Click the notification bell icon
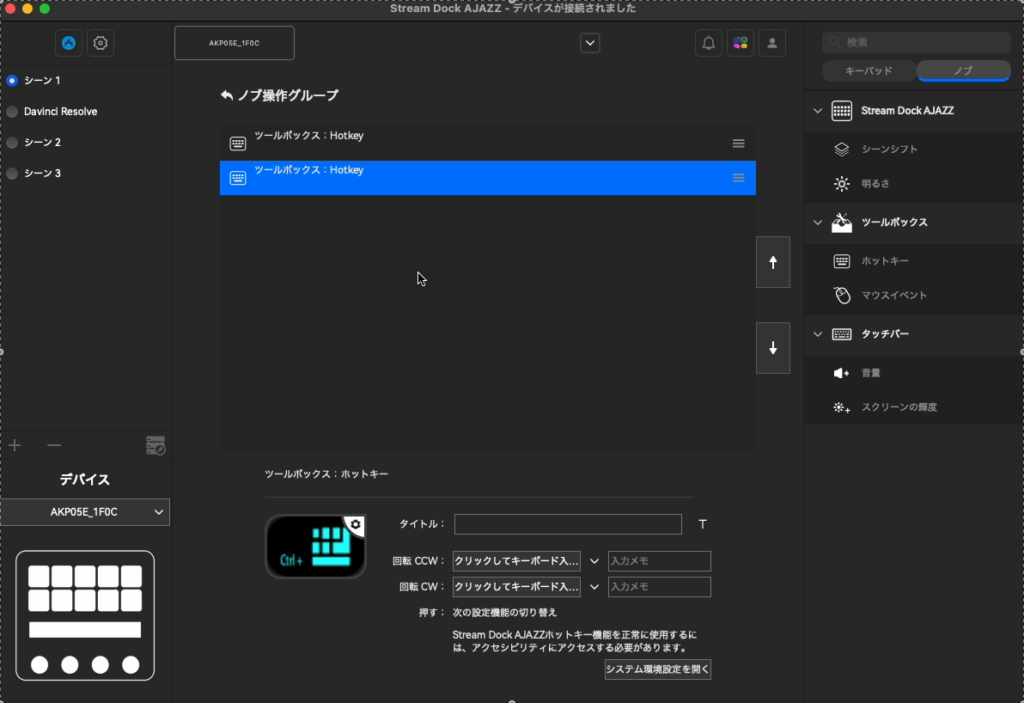1024x703 pixels. (709, 43)
